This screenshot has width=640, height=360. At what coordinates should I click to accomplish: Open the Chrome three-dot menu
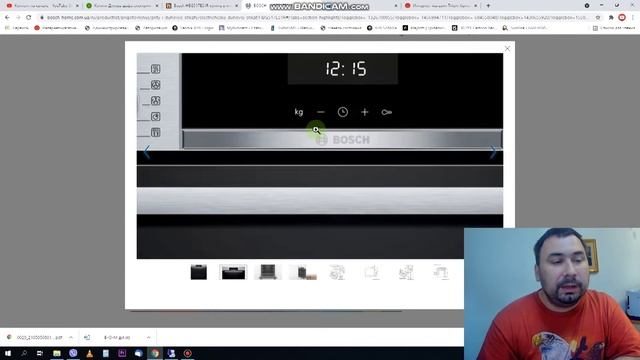(x=633, y=18)
